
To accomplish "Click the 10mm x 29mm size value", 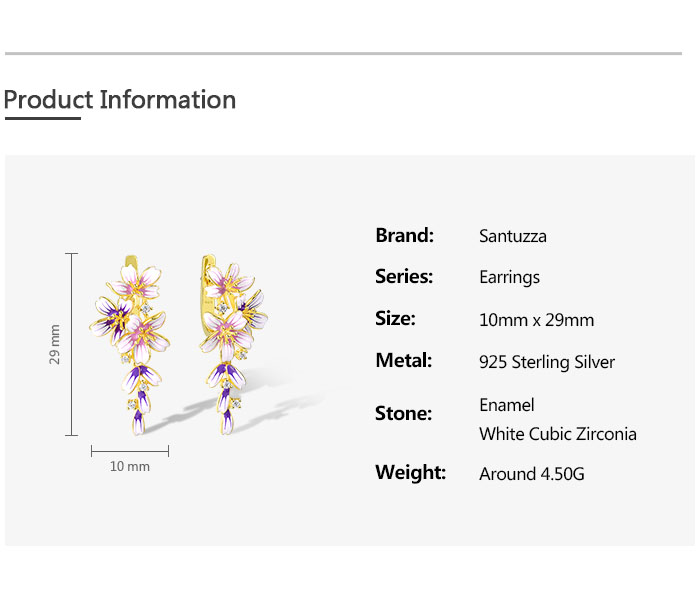I will pyautogui.click(x=537, y=320).
